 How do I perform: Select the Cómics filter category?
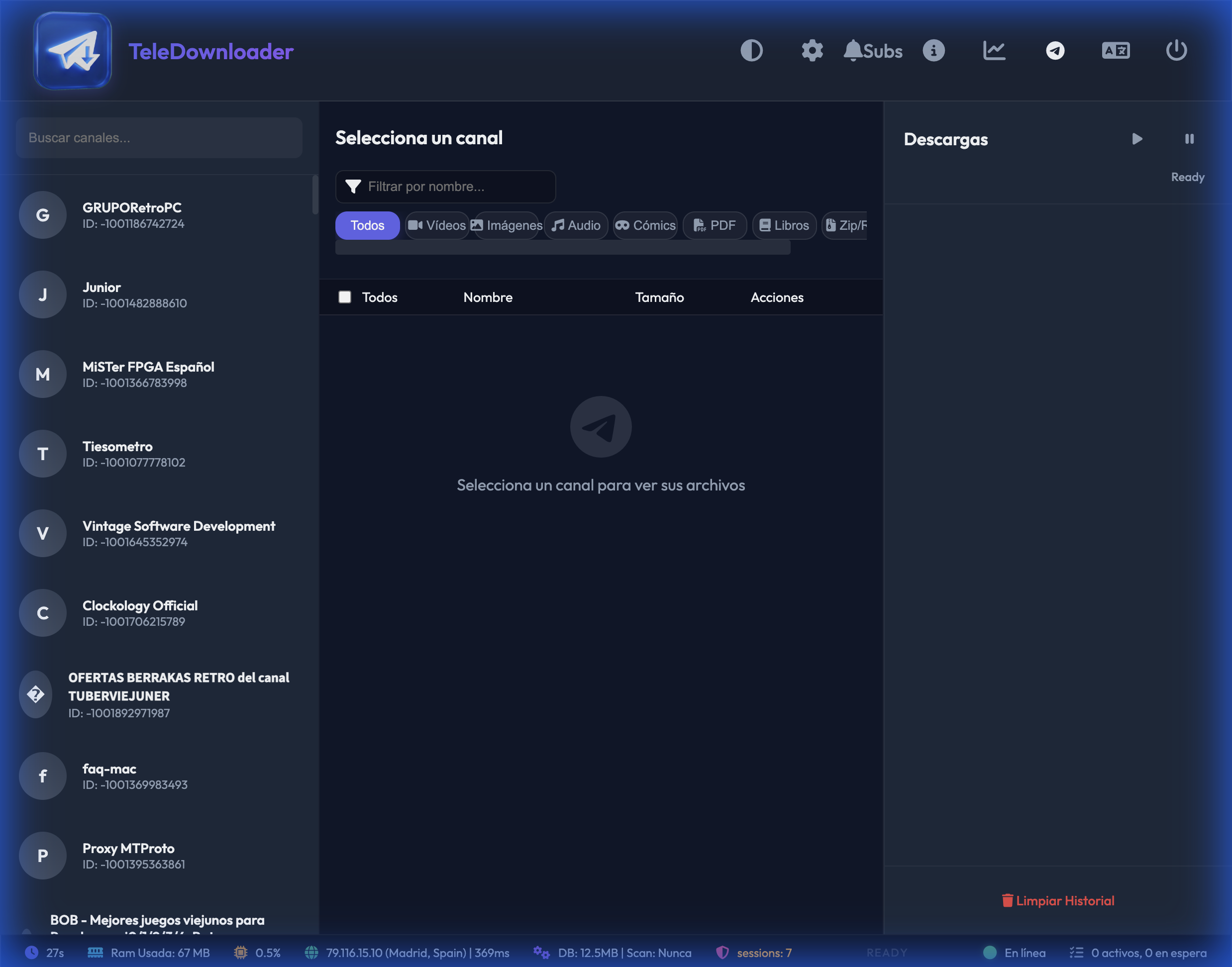pos(645,225)
